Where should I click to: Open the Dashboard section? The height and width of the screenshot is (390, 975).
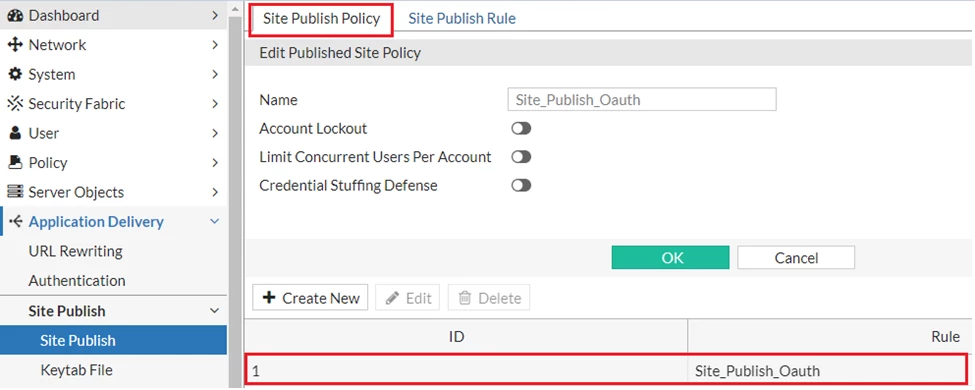click(x=63, y=16)
